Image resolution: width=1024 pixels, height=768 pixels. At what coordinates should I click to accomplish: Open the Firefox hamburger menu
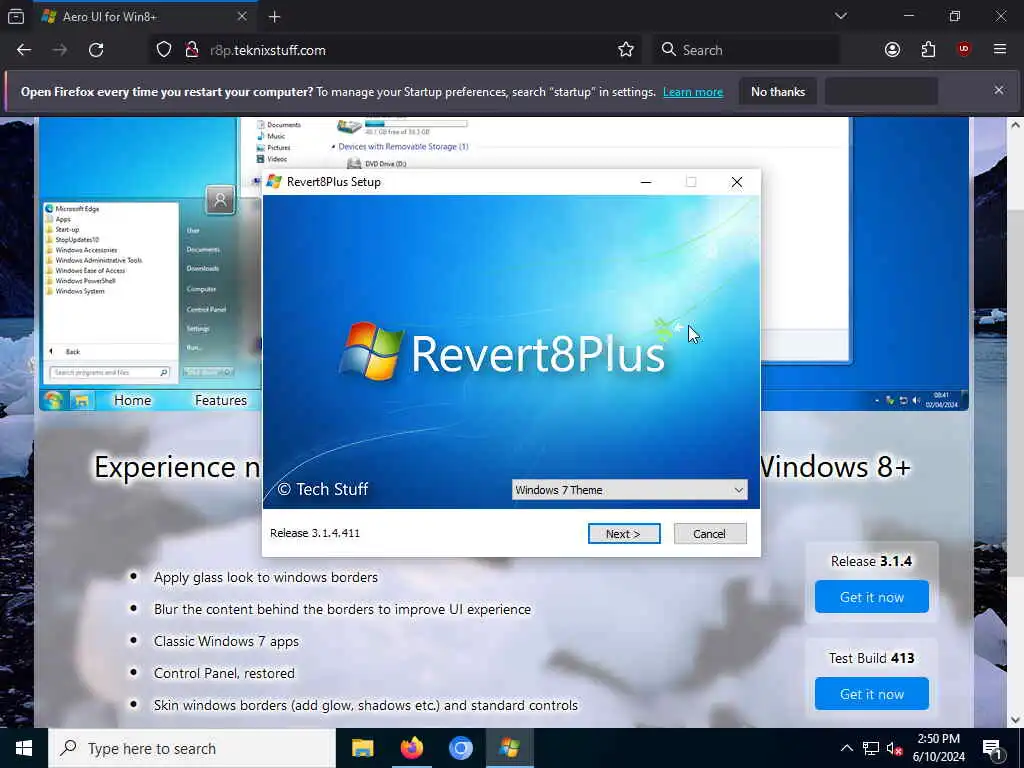coord(1000,50)
